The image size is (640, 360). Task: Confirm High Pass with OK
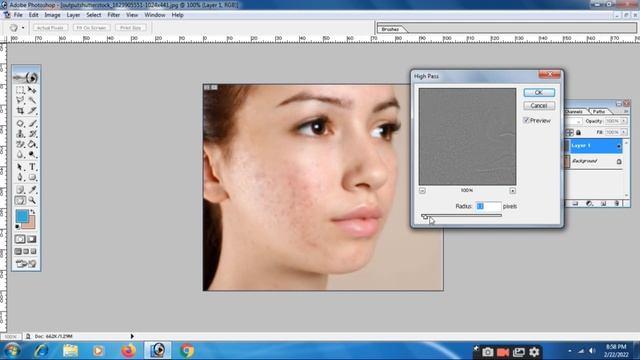click(539, 93)
